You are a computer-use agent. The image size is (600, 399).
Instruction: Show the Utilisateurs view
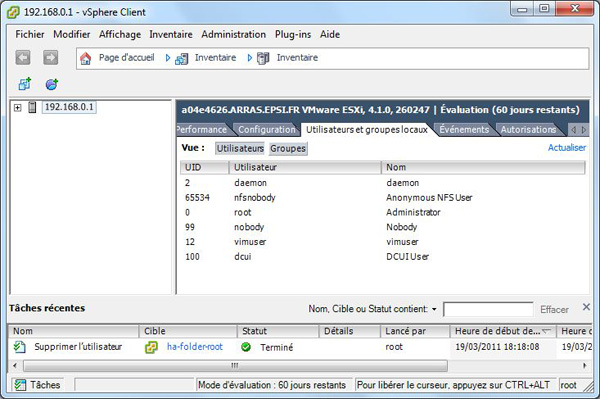(240, 148)
